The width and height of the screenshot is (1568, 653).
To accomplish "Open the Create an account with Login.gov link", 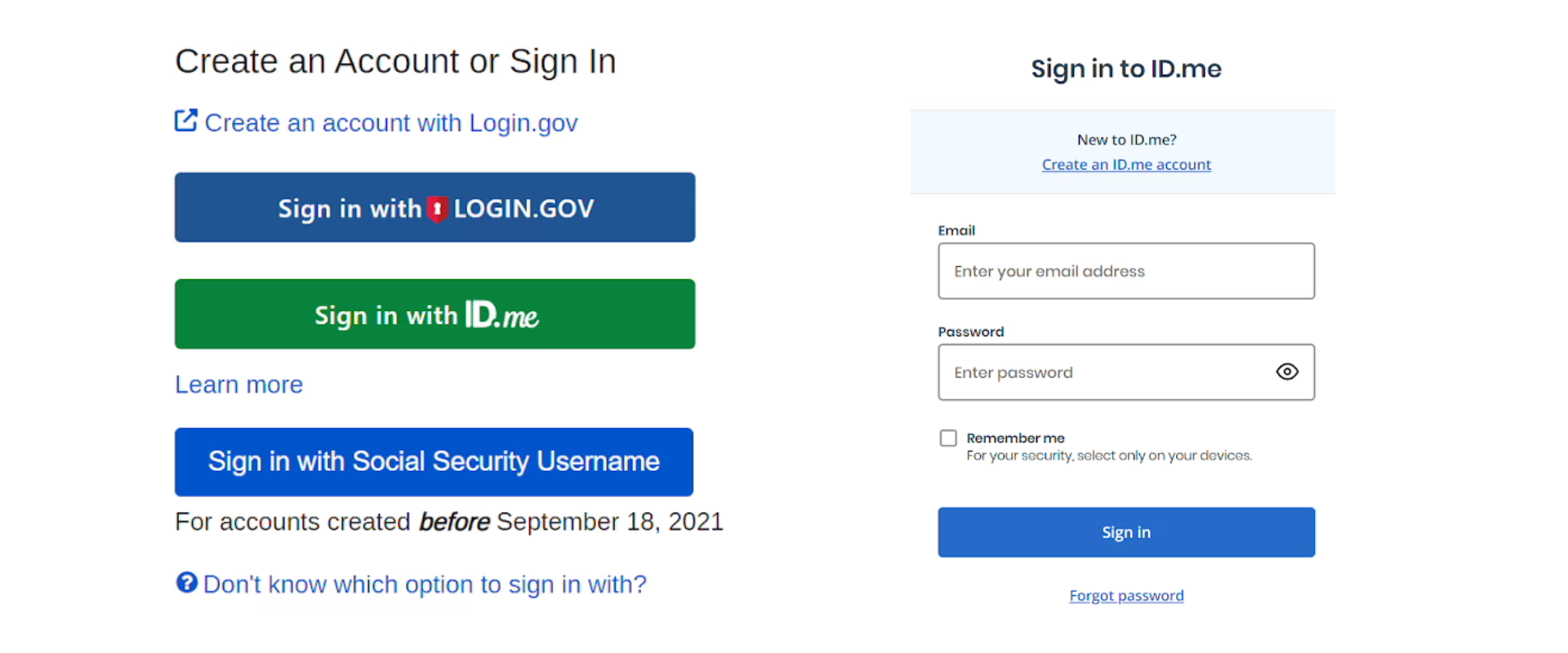I will 392,122.
